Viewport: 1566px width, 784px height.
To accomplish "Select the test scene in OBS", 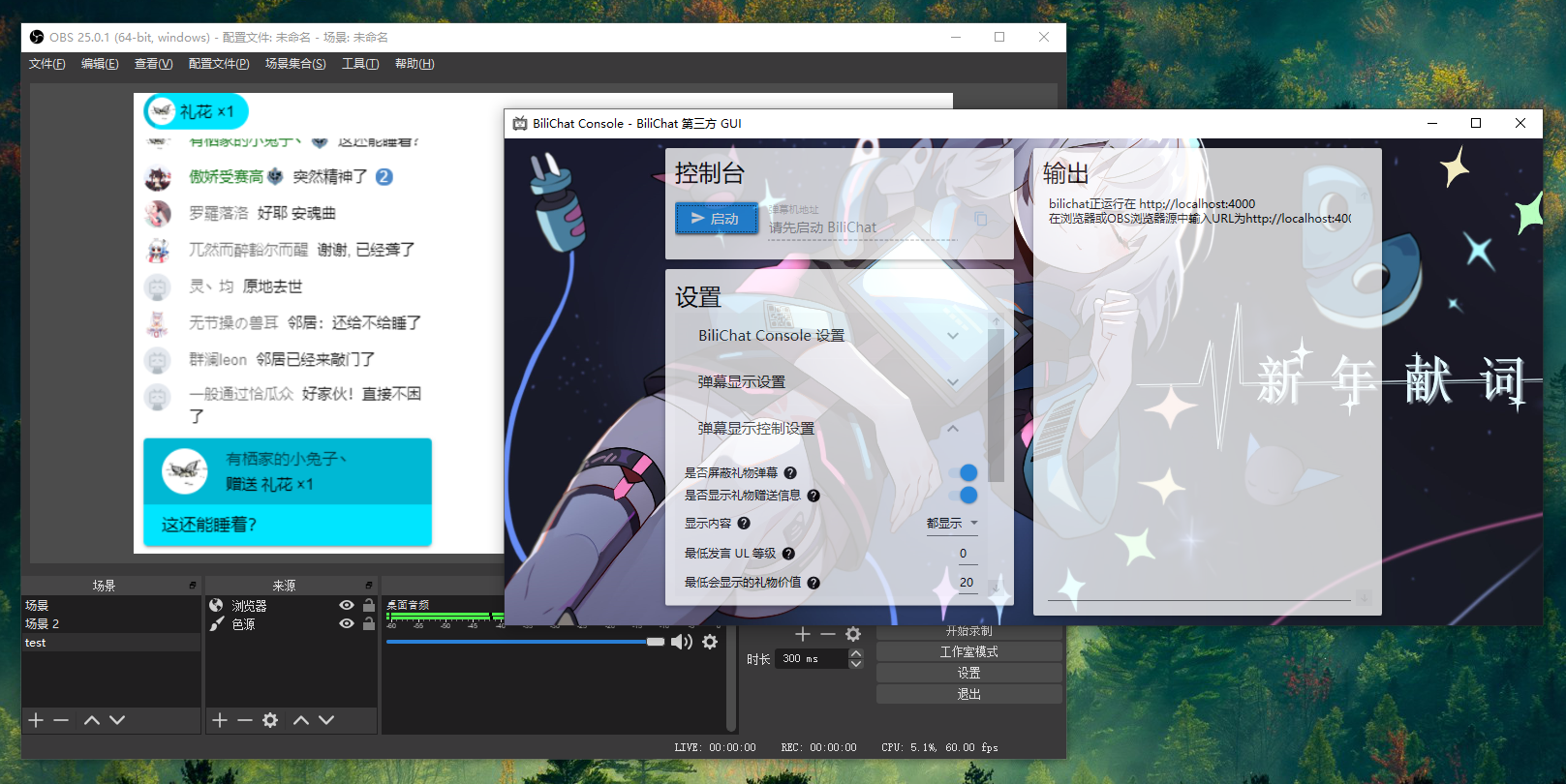I will (x=110, y=643).
